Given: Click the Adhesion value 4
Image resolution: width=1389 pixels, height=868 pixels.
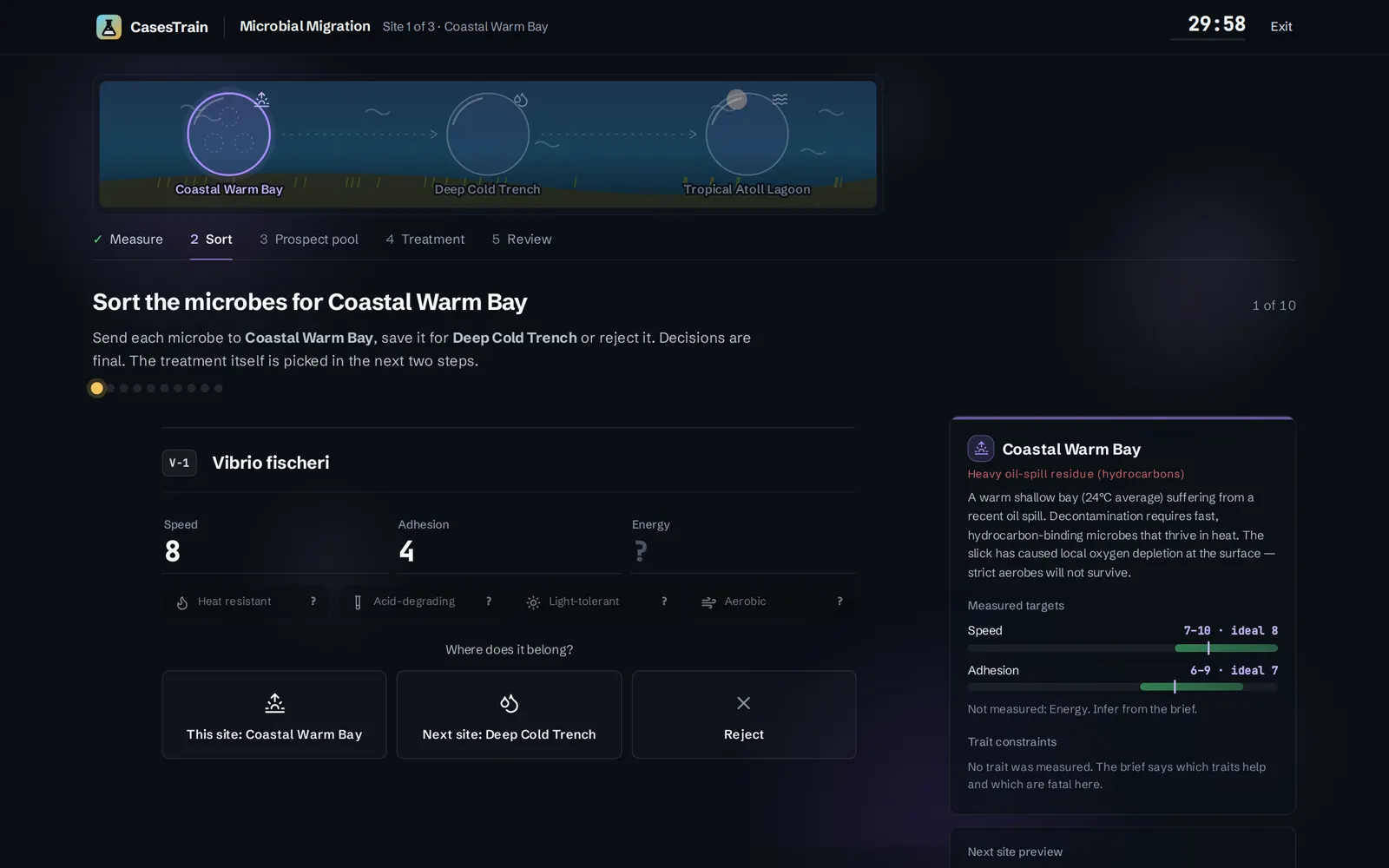Looking at the screenshot, I should pos(406,552).
